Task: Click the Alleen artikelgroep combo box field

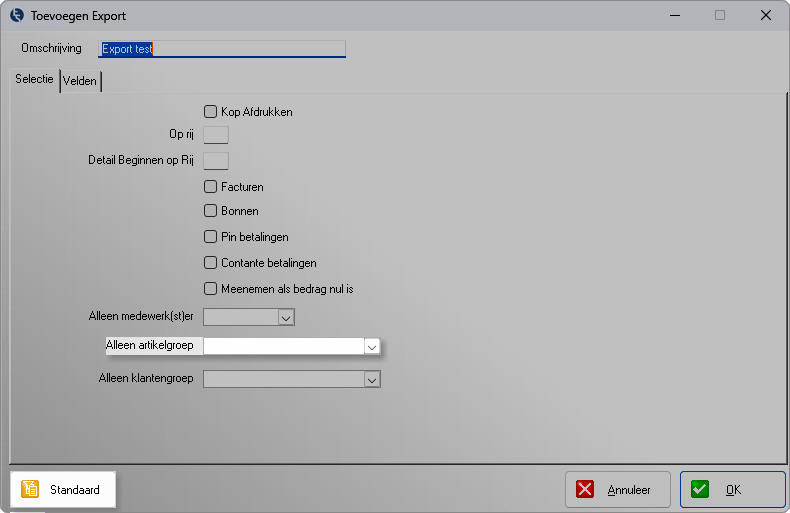Action: coord(292,347)
